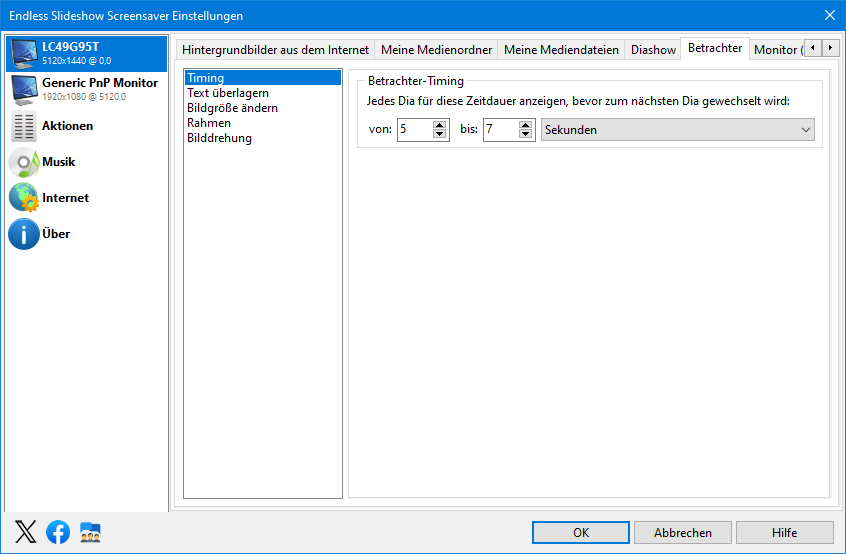The height and width of the screenshot is (554, 846).
Task: Switch to the partially visible Monitor tab
Action: click(777, 50)
